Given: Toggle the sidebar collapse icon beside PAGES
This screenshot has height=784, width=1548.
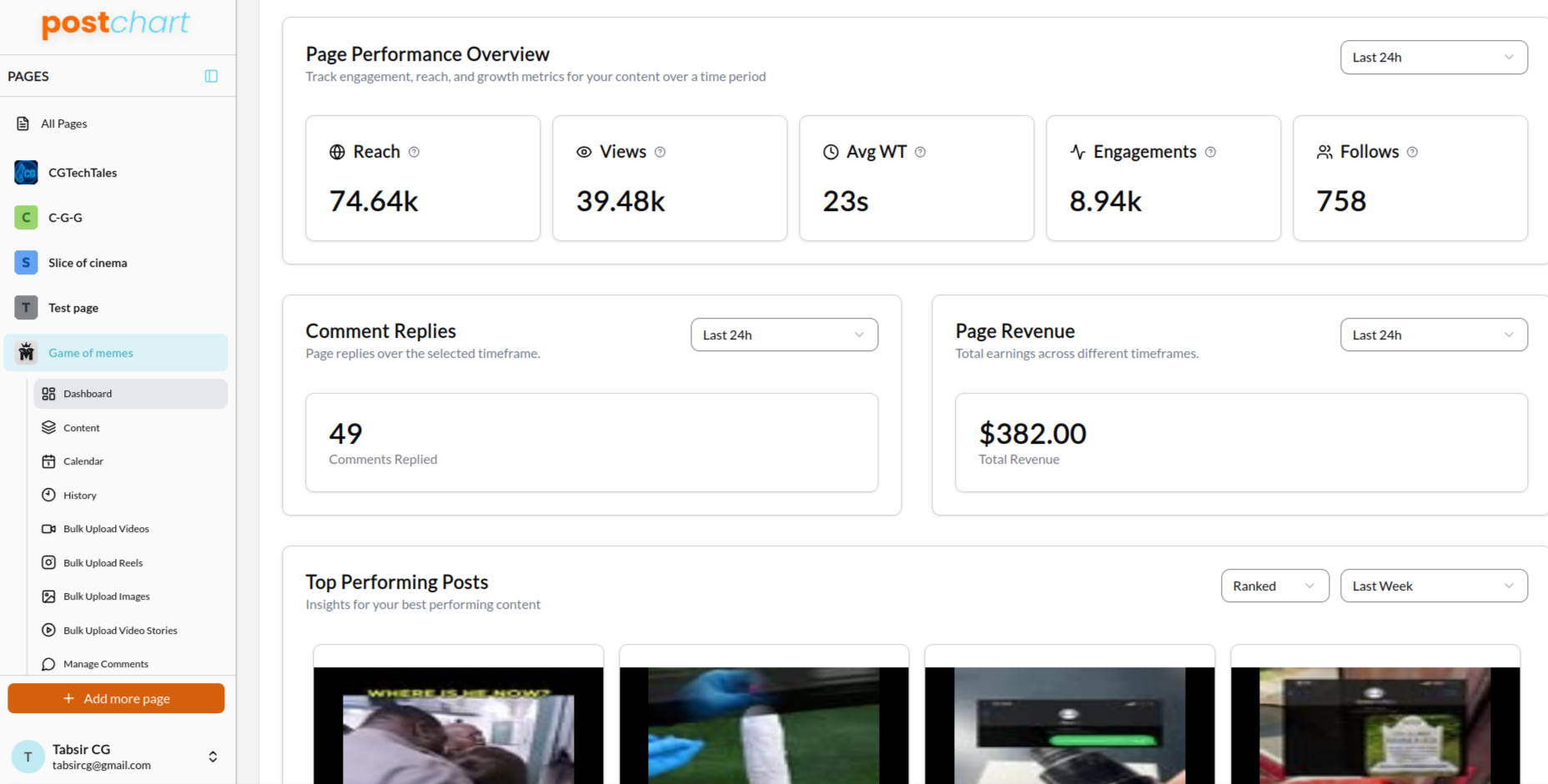Looking at the screenshot, I should (211, 76).
